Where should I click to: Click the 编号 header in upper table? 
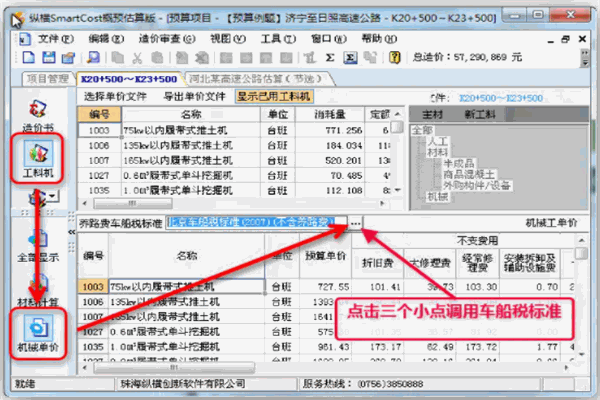tap(99, 114)
